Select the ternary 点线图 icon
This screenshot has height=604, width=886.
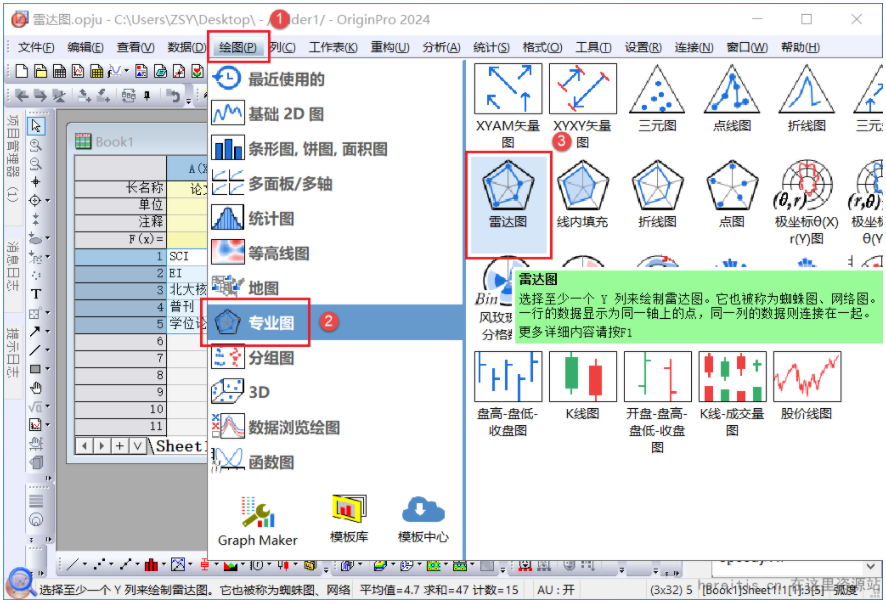(x=732, y=98)
